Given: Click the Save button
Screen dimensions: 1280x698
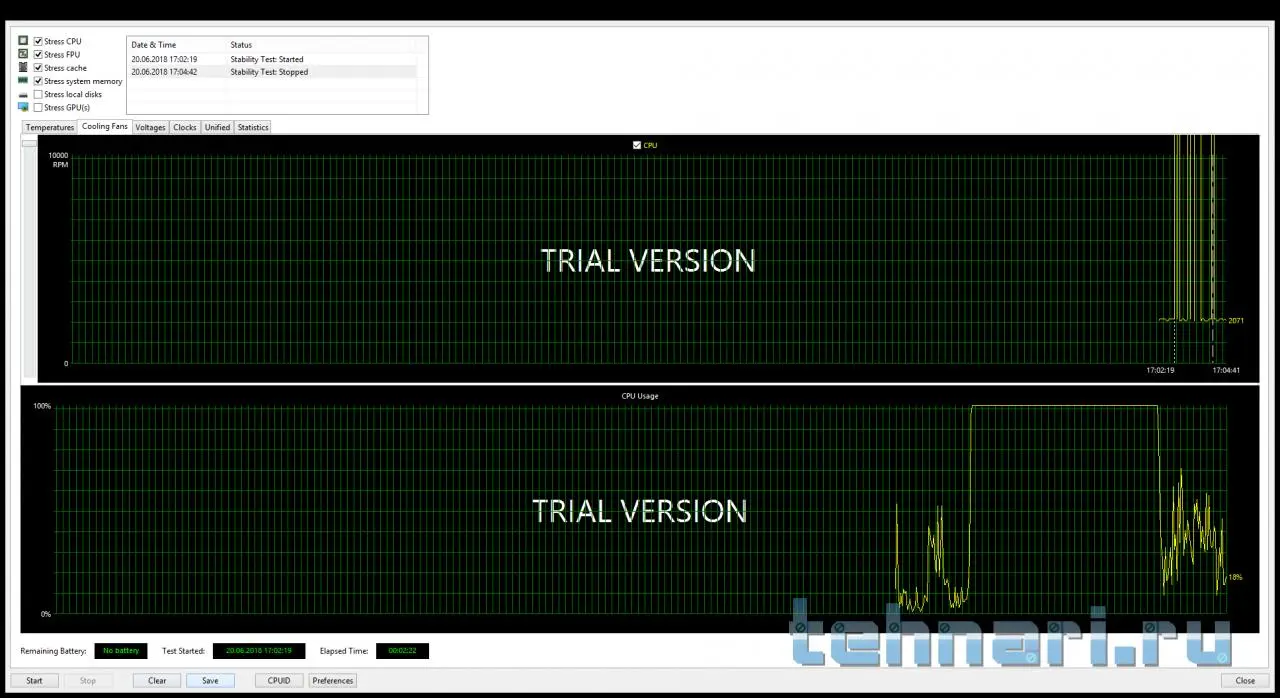Looking at the screenshot, I should 210,680.
